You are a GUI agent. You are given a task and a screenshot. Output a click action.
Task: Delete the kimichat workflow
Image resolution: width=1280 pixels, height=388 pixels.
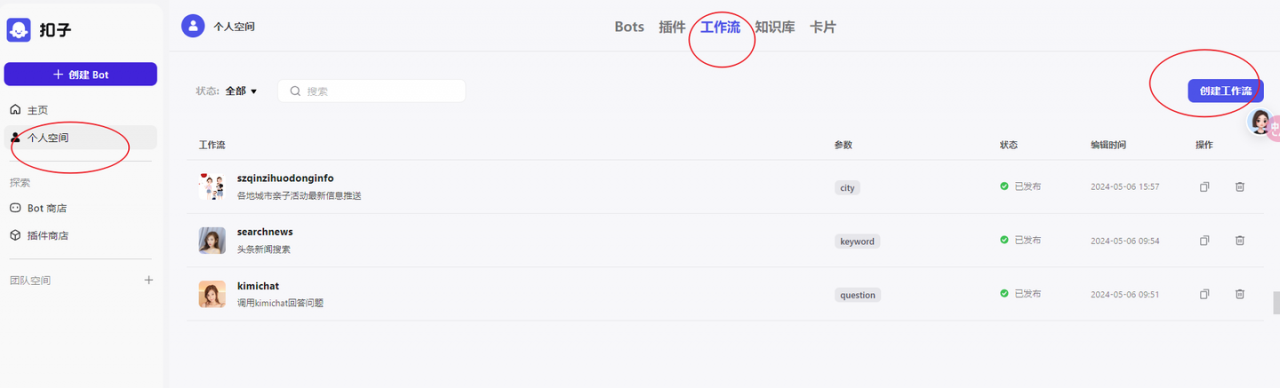tap(1240, 294)
